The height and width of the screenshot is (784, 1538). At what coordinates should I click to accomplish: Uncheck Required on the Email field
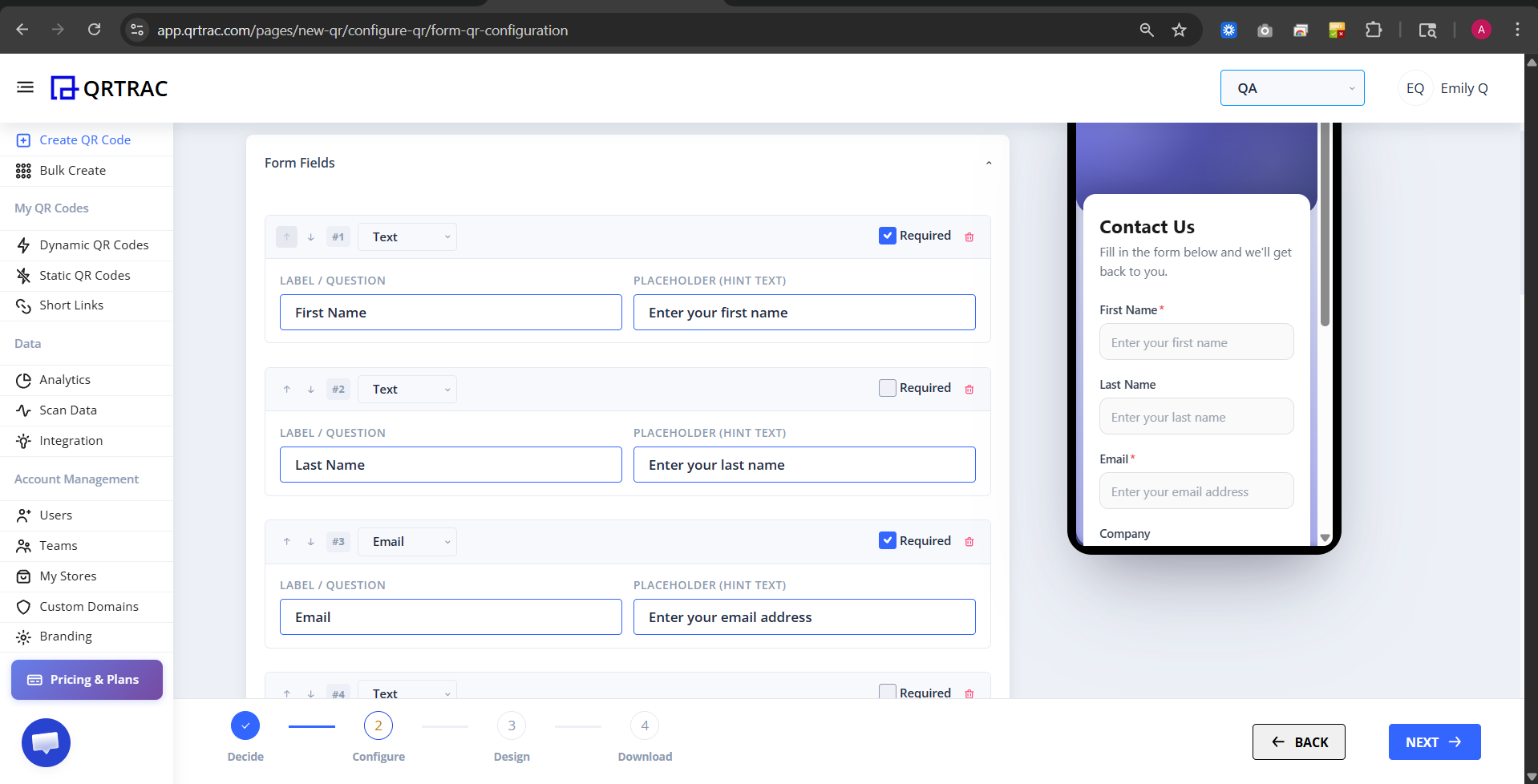tap(887, 540)
